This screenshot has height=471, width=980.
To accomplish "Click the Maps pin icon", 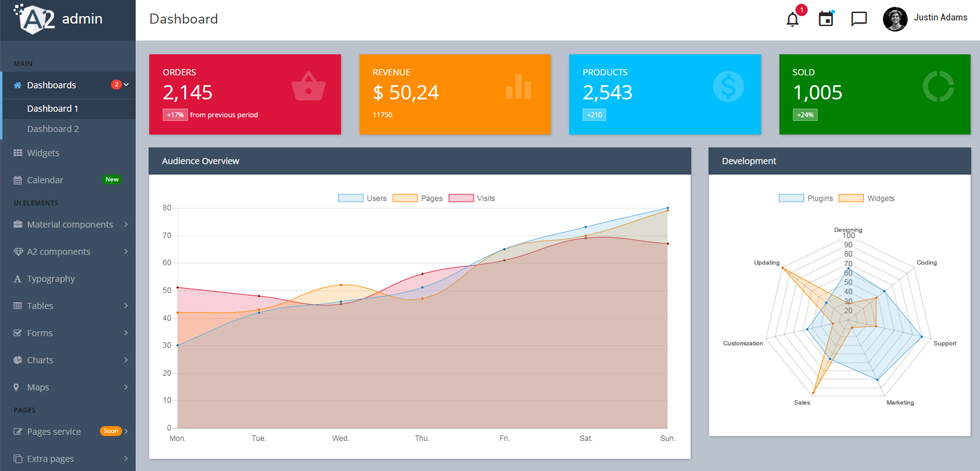I will tap(17, 387).
